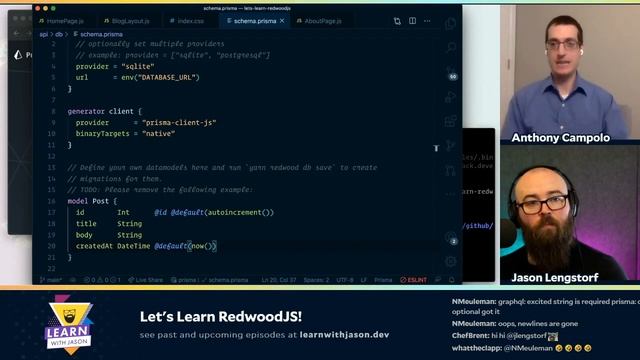Click prisma | schema.prisma status entry
The height and width of the screenshot is (360, 640).
[209, 280]
